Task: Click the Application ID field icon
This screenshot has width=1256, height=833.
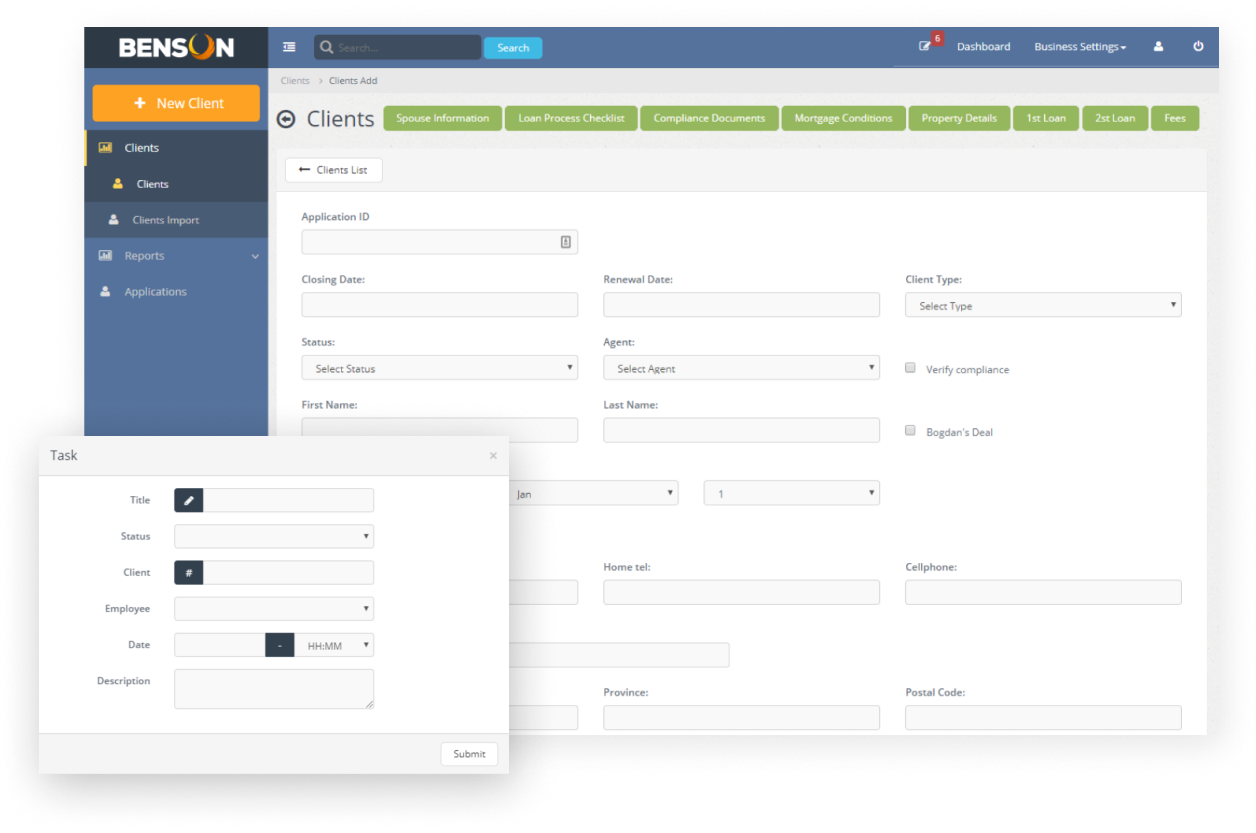Action: click(x=565, y=242)
